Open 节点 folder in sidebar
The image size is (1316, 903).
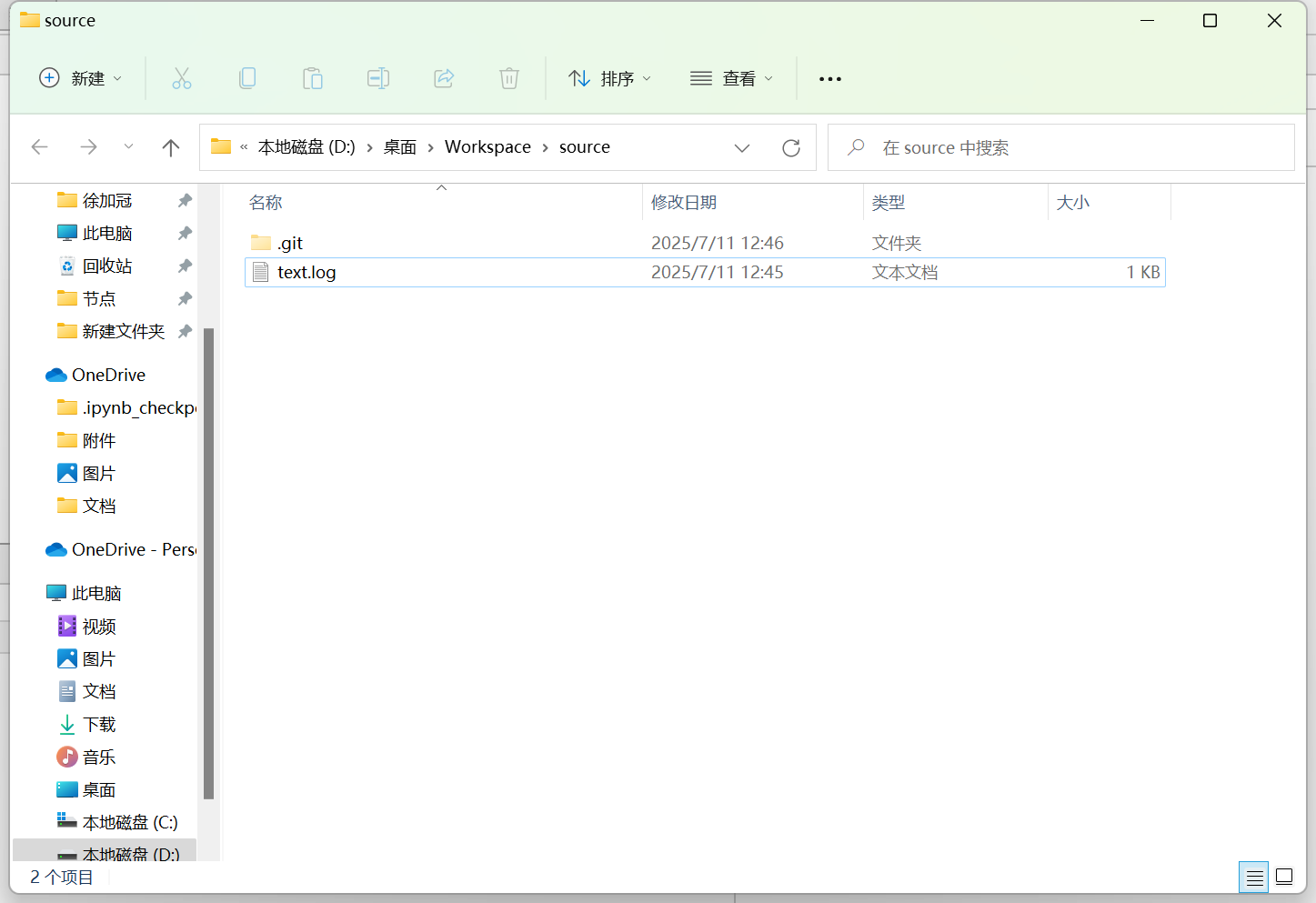(x=99, y=298)
